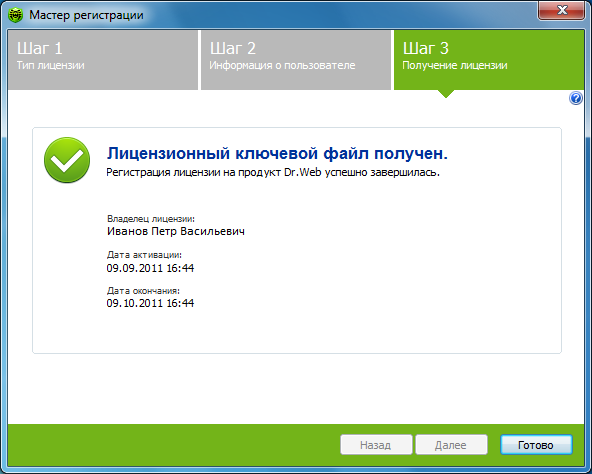Click the Владелец лицензии label
Viewport: 592px width, 474px height.
click(151, 219)
